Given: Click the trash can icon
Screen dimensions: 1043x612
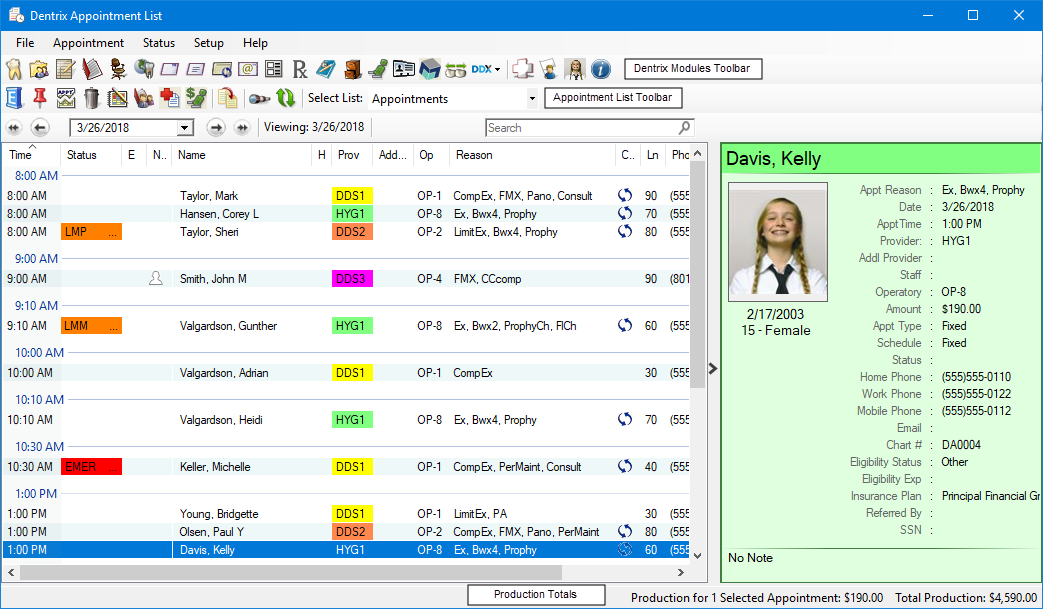Looking at the screenshot, I should point(92,98).
